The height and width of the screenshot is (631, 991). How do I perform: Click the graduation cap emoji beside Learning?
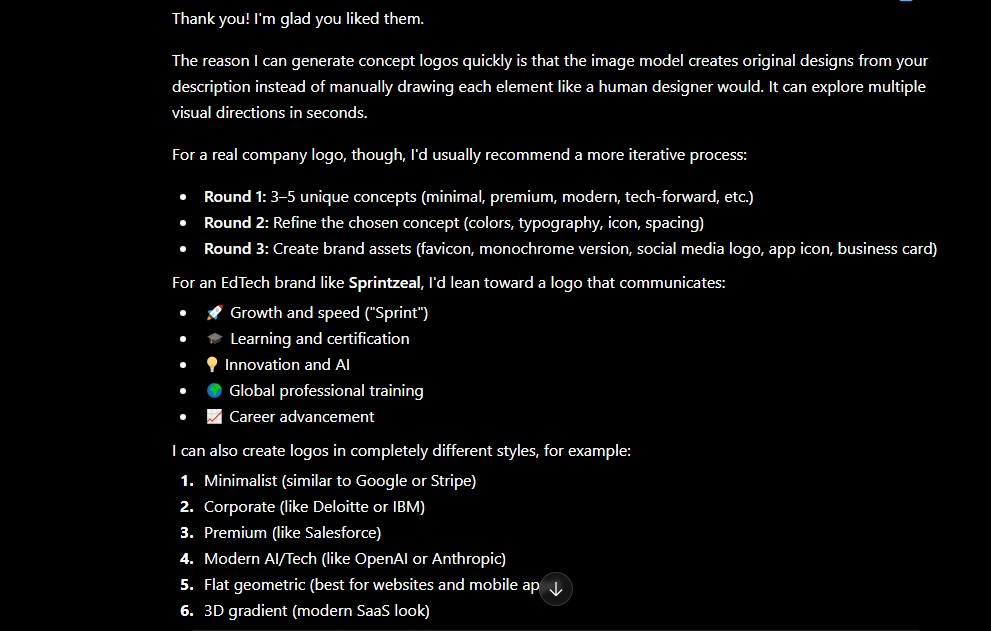(215, 338)
